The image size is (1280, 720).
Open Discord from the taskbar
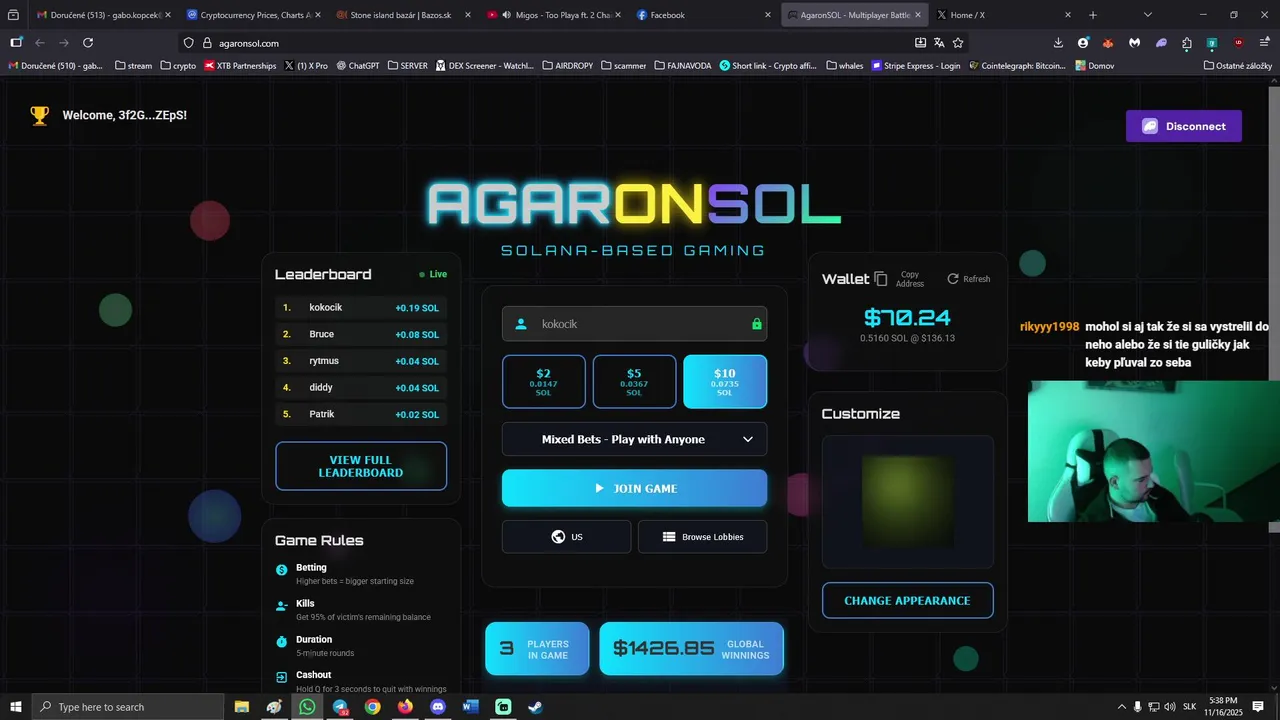pyautogui.click(x=438, y=707)
